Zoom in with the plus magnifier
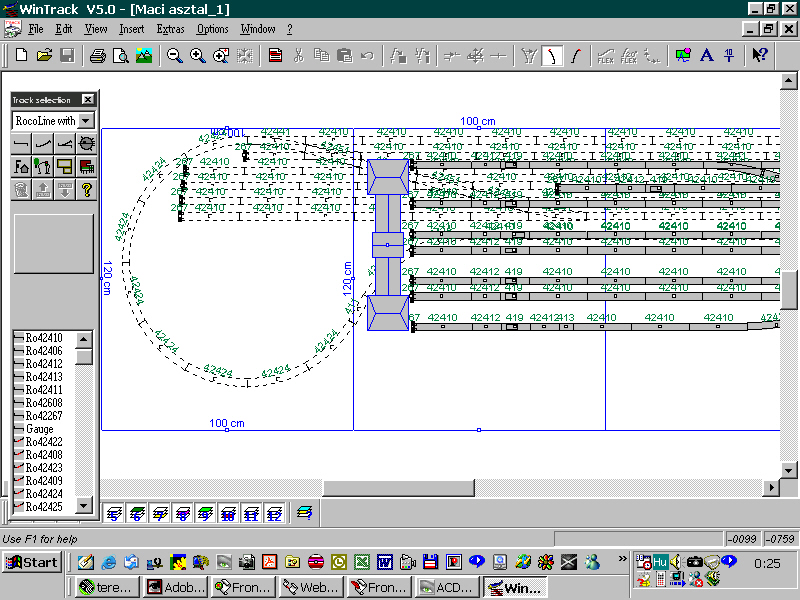This screenshot has height=600, width=800. coord(197,55)
